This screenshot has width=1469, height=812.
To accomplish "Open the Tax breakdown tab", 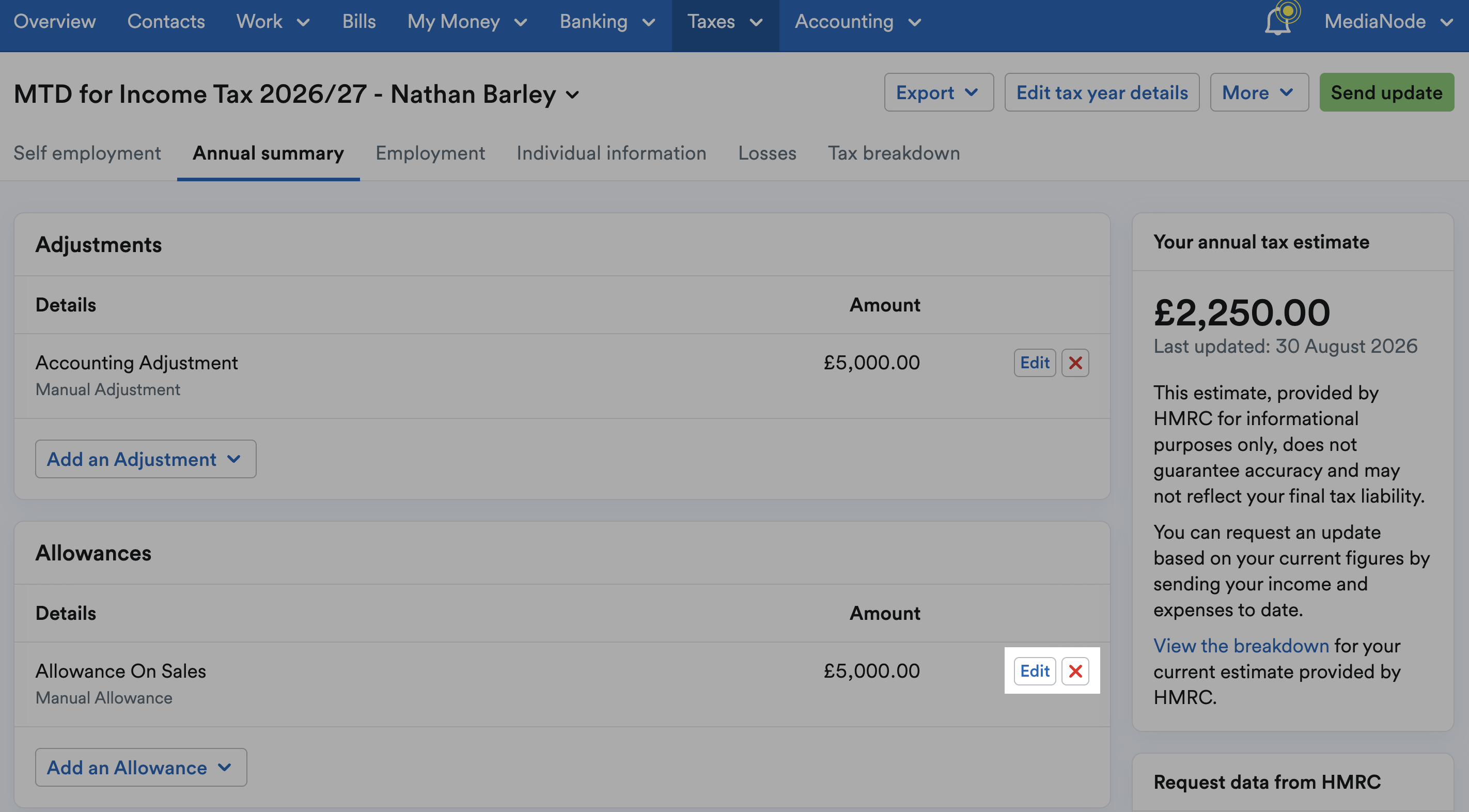I will click(894, 153).
